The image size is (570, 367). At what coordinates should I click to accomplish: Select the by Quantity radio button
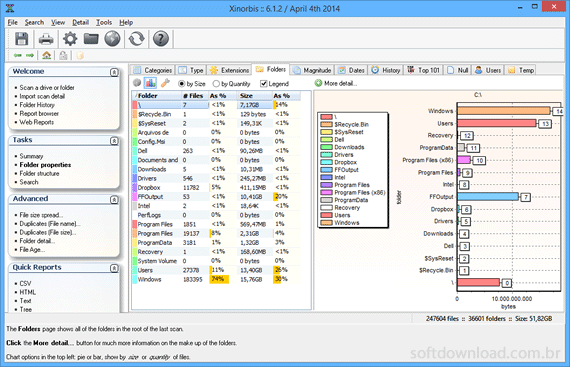tap(216, 84)
